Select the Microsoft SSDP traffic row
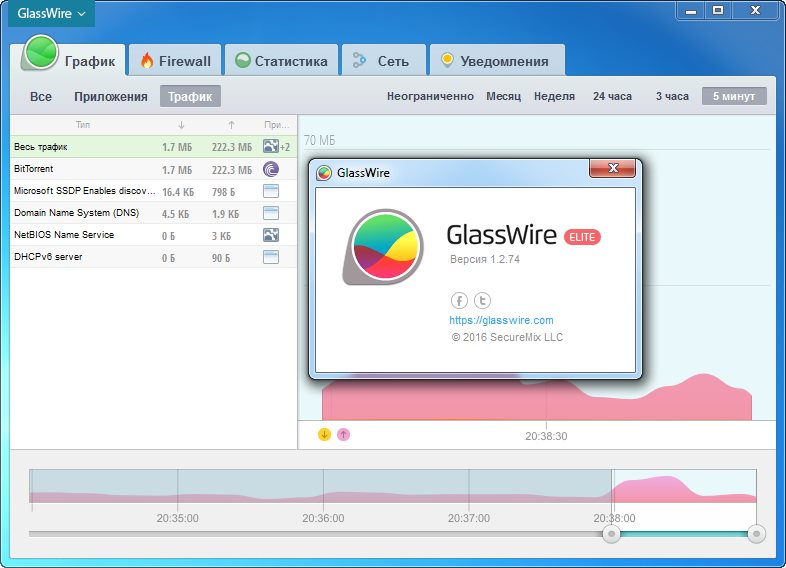Screen dimensions: 786x568 (153, 191)
